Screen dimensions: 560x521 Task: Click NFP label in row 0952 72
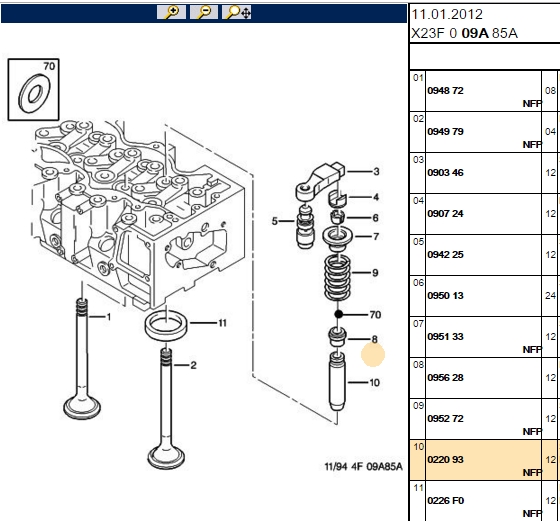(532, 432)
